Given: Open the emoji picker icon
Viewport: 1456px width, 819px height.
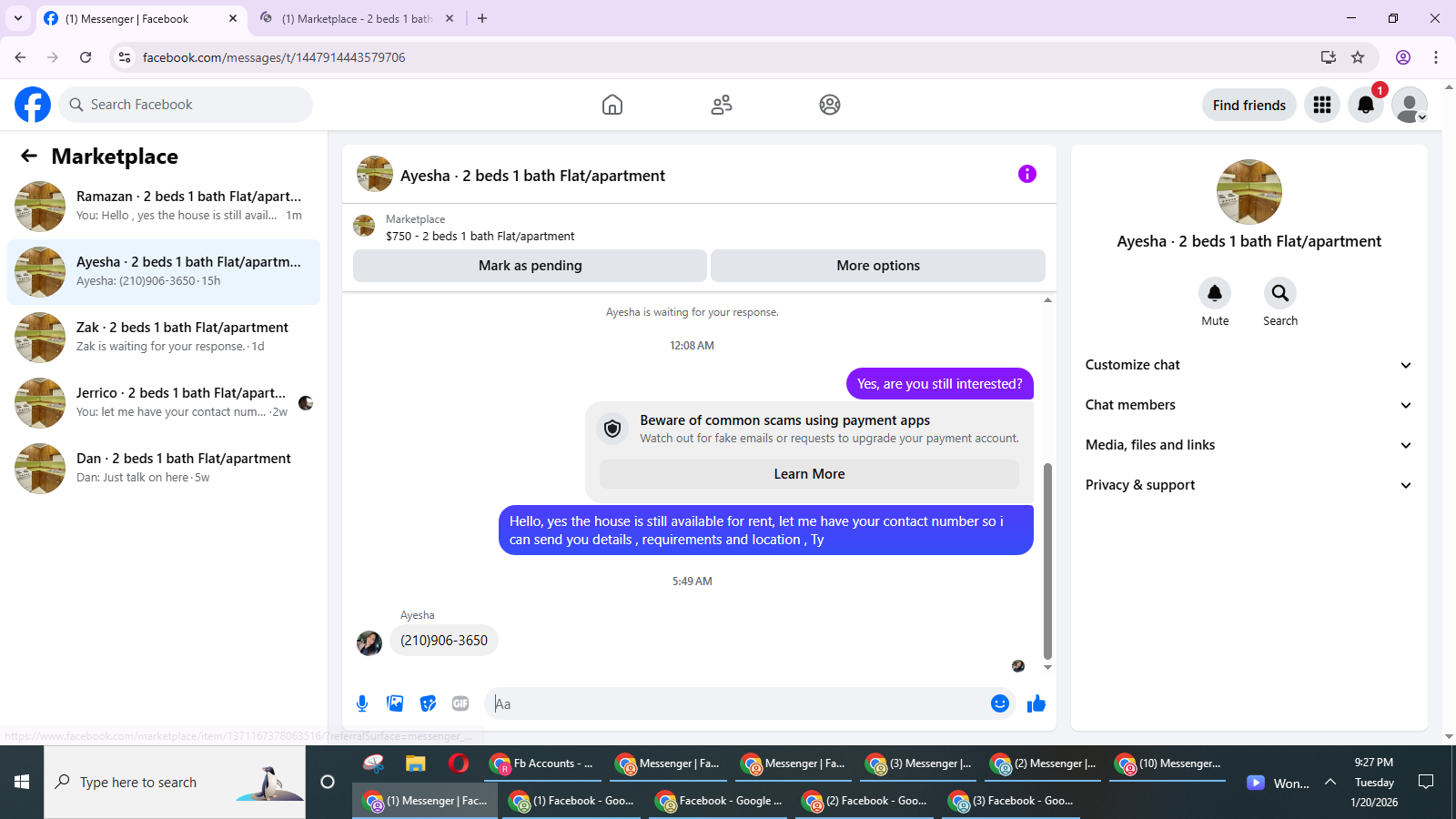Looking at the screenshot, I should click(x=1000, y=703).
